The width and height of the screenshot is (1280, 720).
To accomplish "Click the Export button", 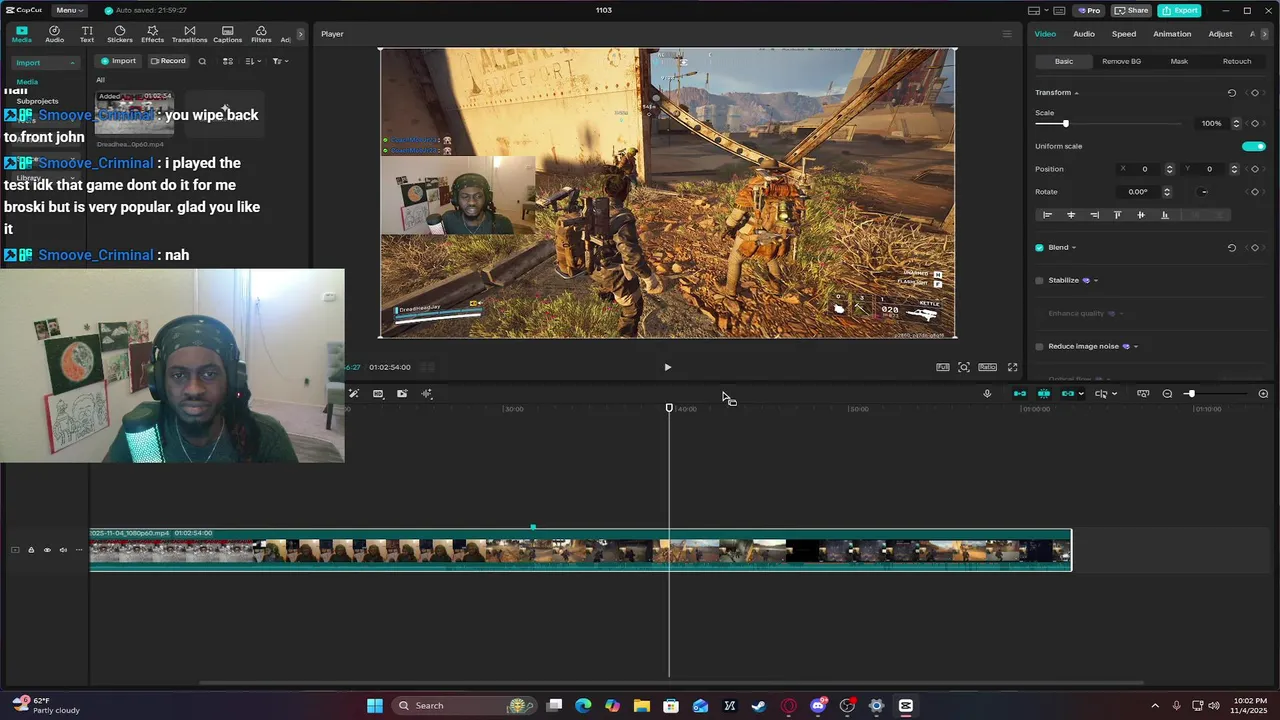I will [x=1180, y=10].
